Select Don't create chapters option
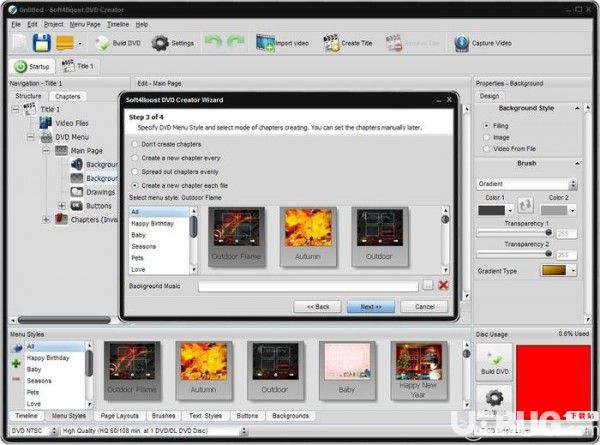The width and height of the screenshot is (600, 445). tap(135, 144)
